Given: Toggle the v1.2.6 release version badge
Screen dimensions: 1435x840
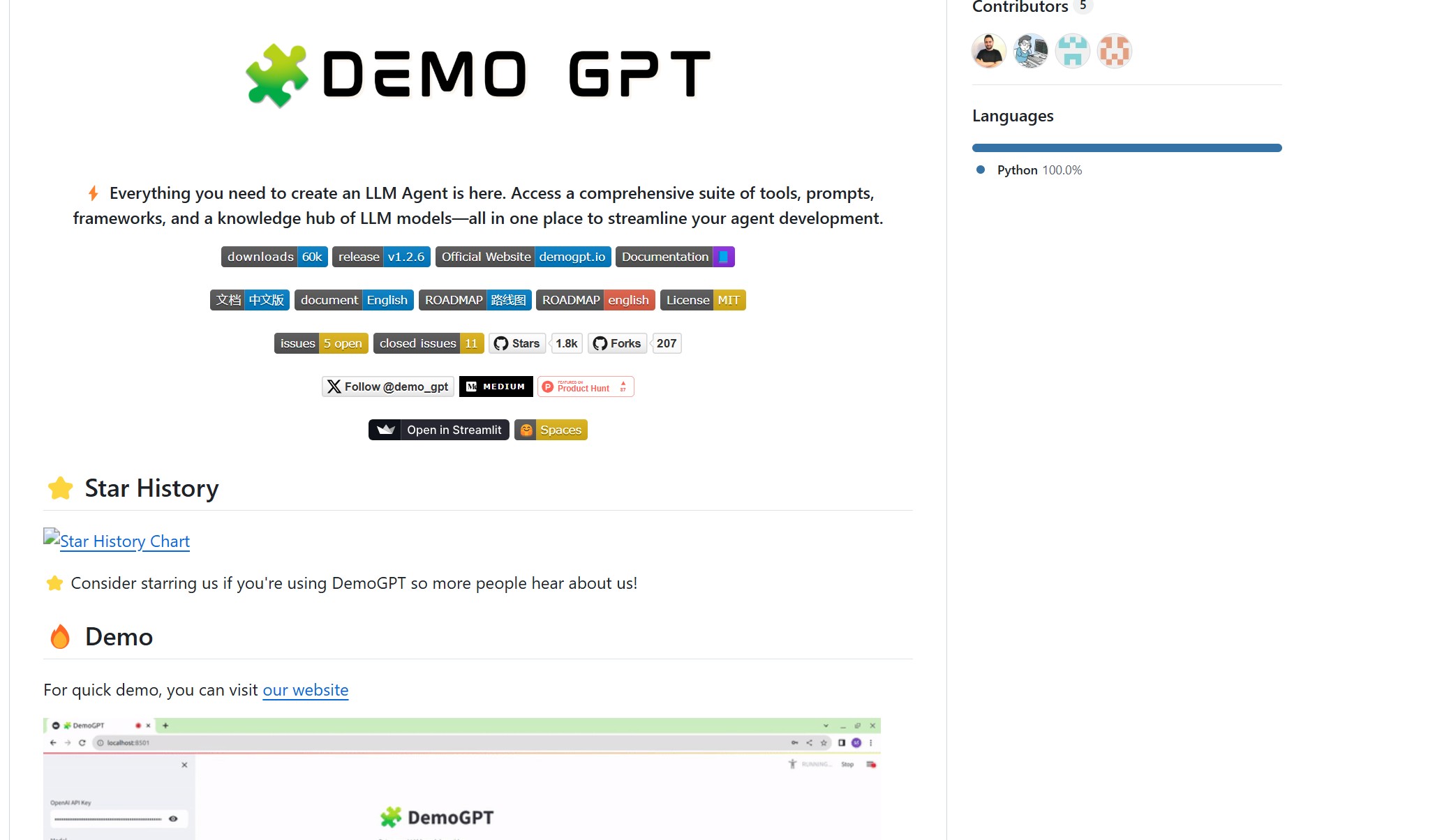Looking at the screenshot, I should [x=382, y=256].
